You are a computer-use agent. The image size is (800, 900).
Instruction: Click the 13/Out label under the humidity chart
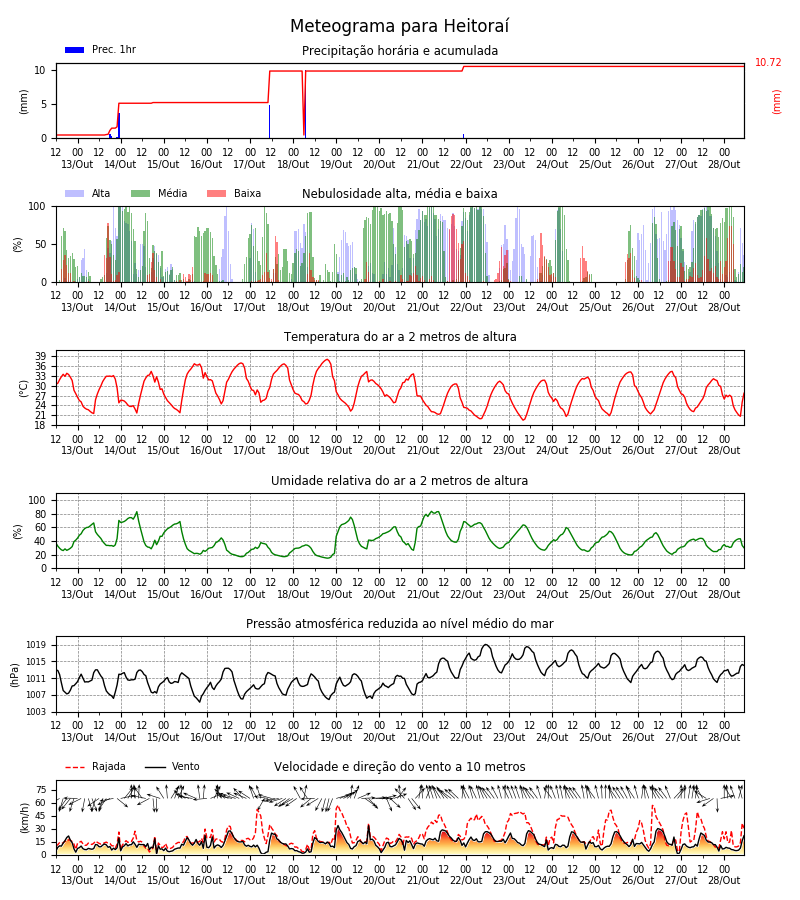pos(77,594)
